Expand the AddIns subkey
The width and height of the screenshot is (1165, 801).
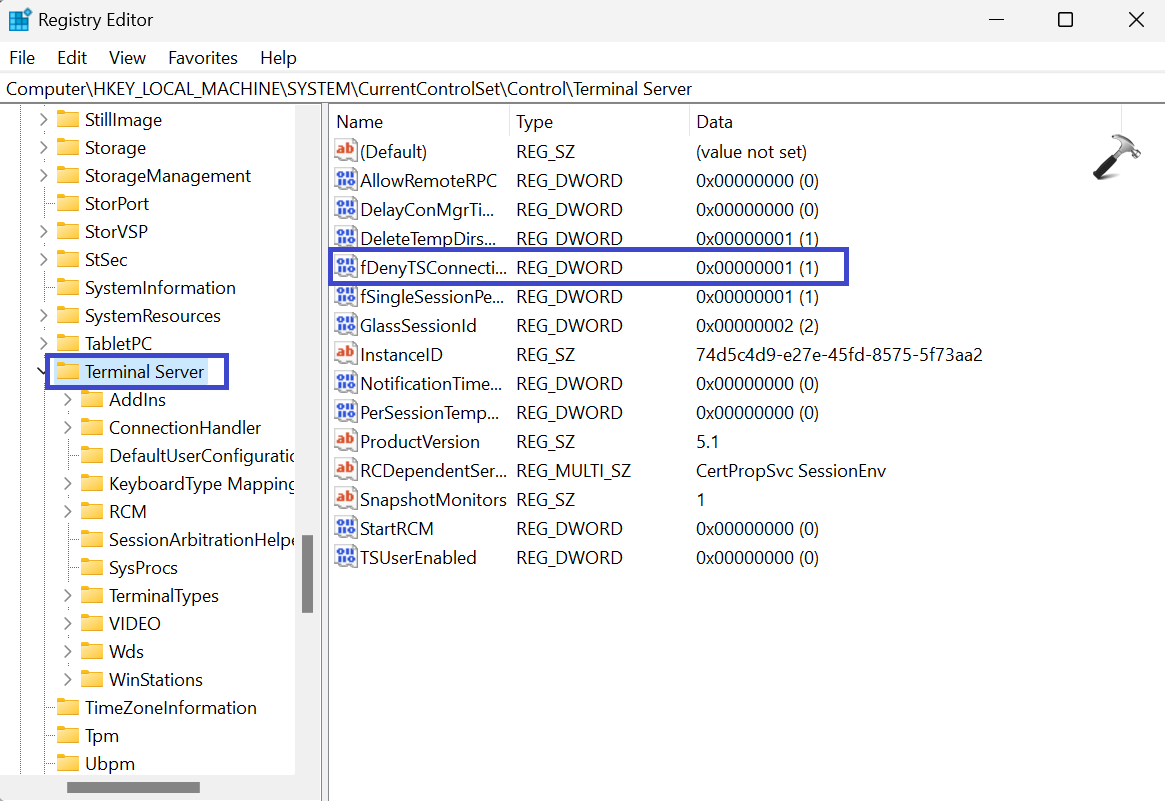coord(67,400)
